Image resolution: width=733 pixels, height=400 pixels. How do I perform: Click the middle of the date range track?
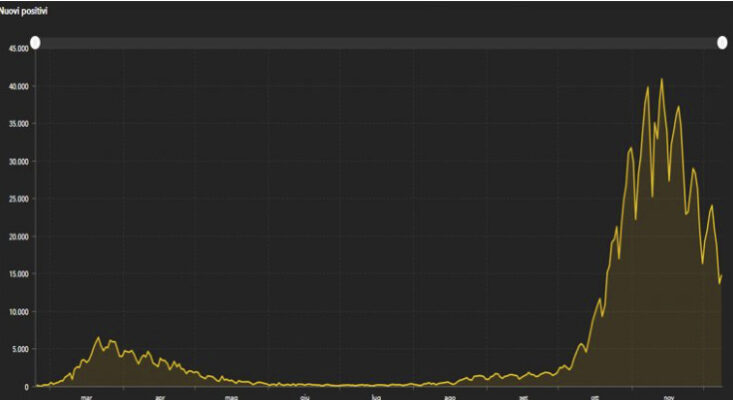pos(378,42)
